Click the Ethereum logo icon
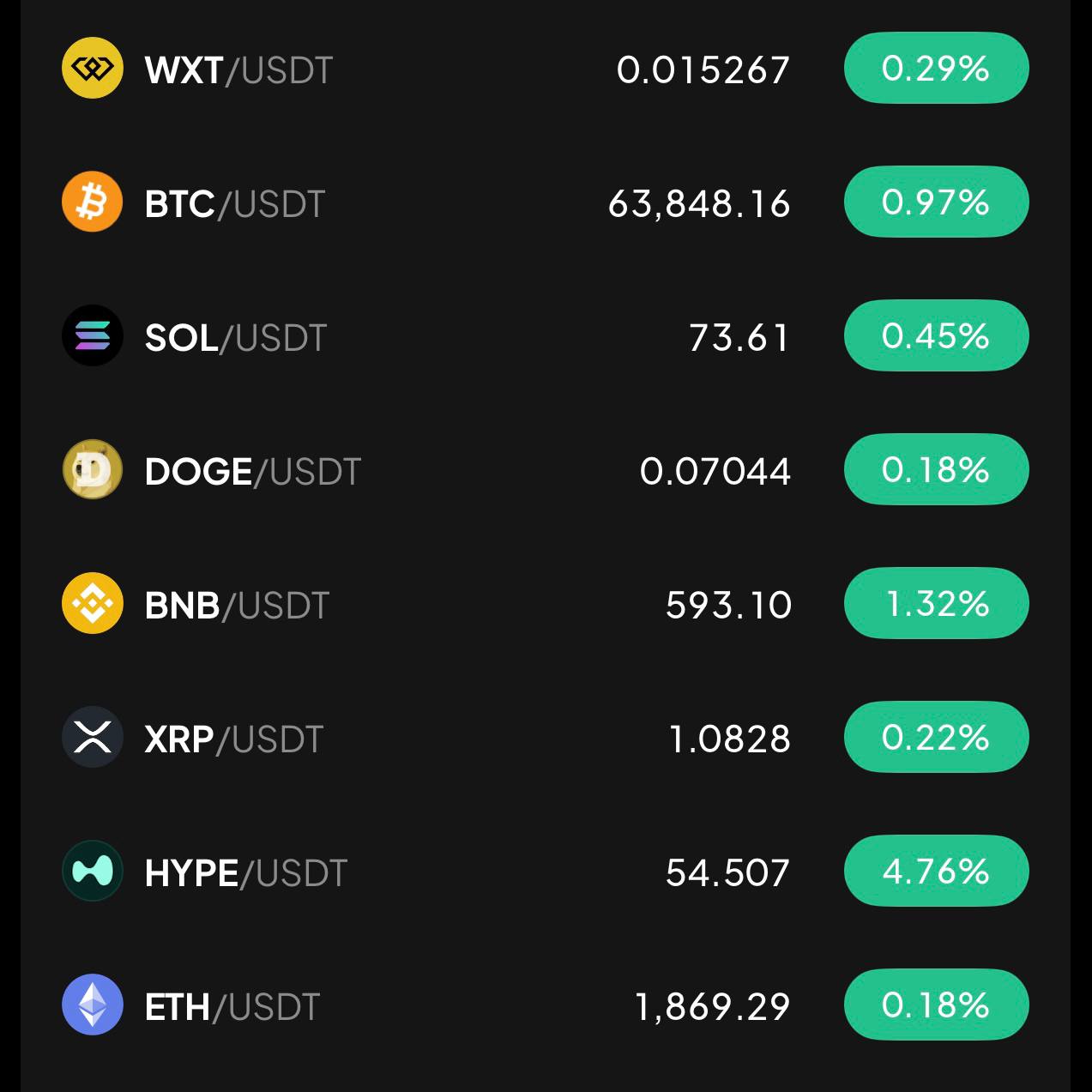Screen dimensions: 1092x1092 [x=93, y=1005]
